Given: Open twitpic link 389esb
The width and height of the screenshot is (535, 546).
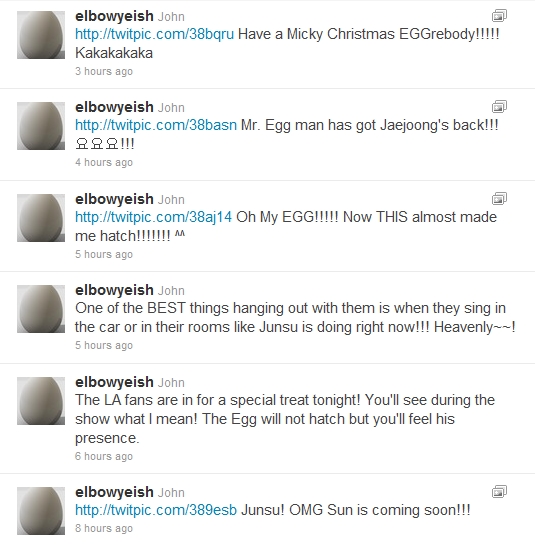Looking at the screenshot, I should pos(156,510).
